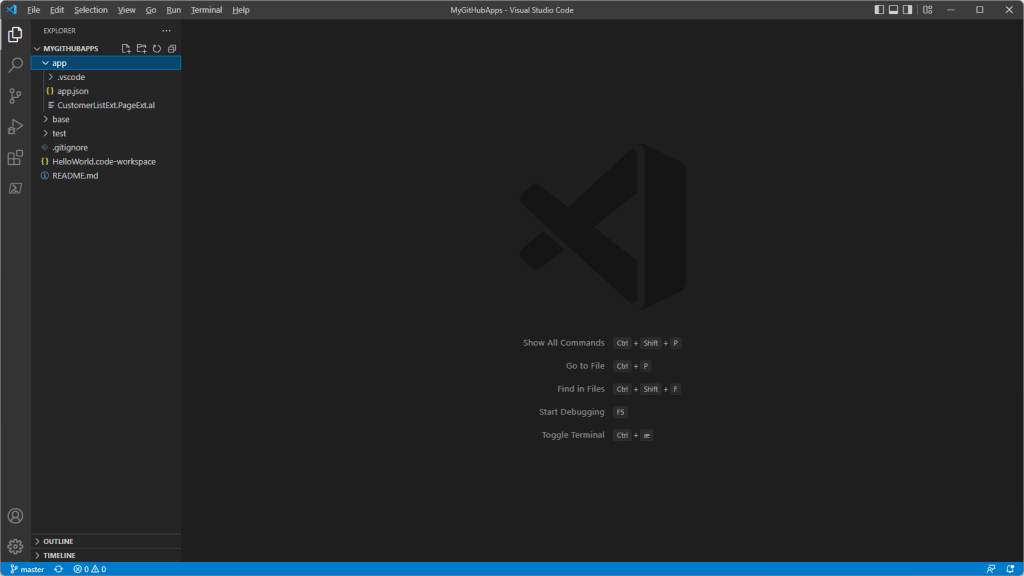Collapse all folders in Explorer
This screenshot has height=576, width=1024.
click(x=172, y=48)
